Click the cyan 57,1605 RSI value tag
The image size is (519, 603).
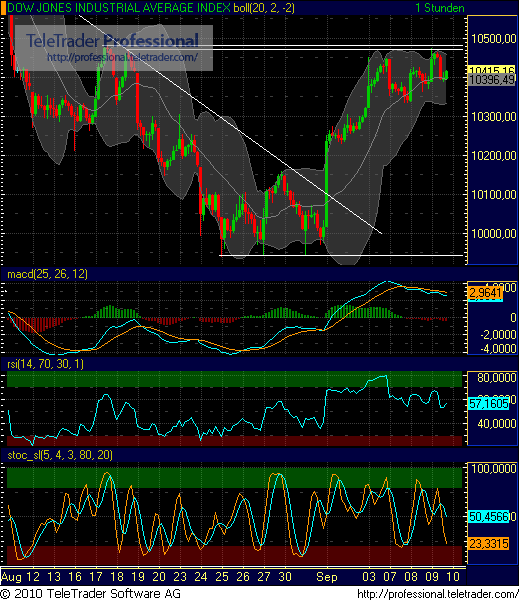[488, 403]
